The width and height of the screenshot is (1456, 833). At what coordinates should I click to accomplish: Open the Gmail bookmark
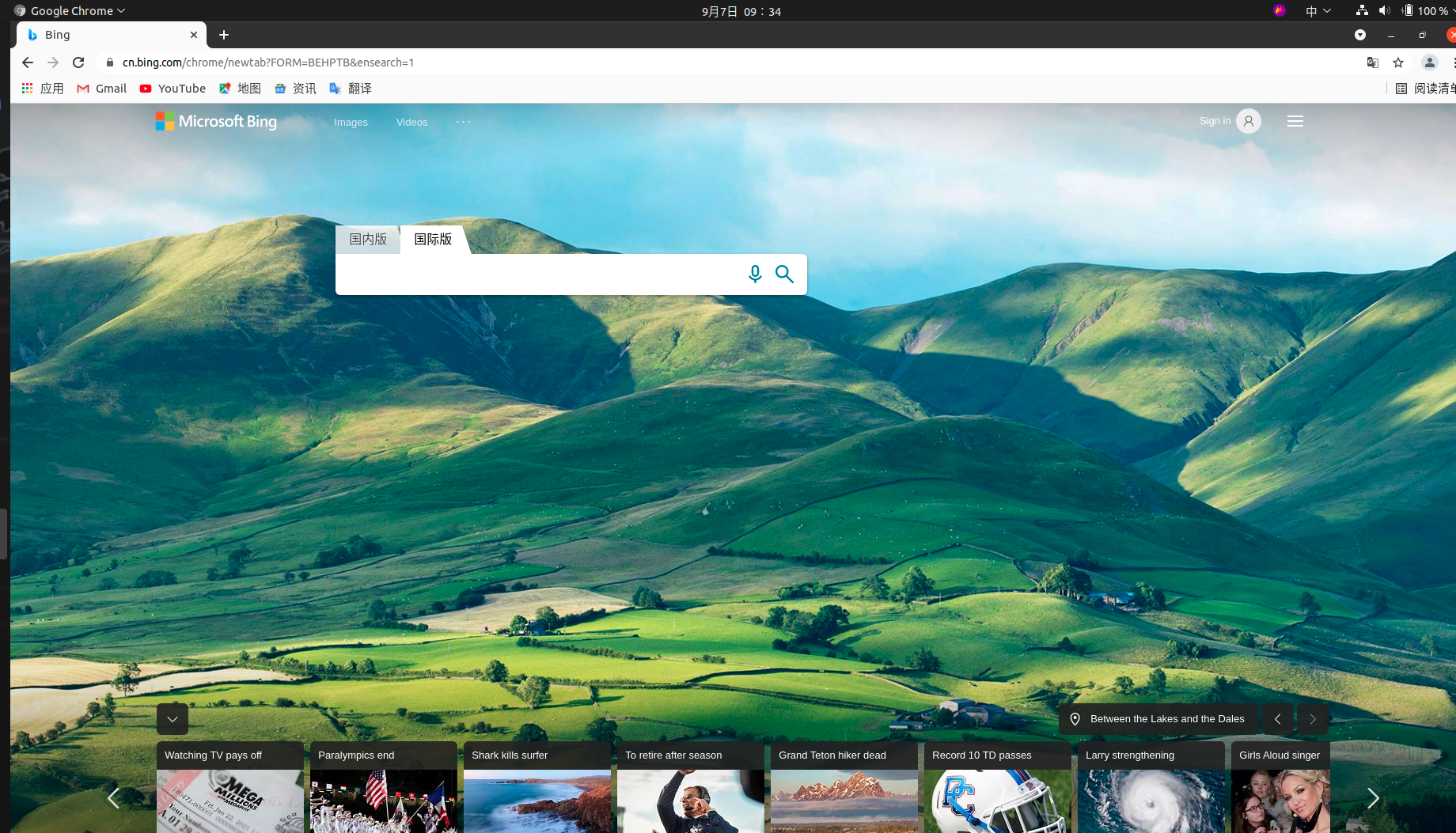click(x=101, y=89)
